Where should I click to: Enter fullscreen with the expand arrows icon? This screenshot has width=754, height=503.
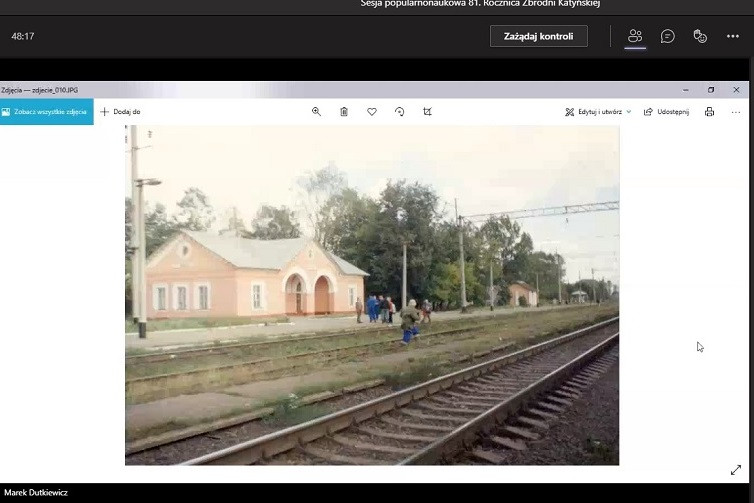point(736,470)
